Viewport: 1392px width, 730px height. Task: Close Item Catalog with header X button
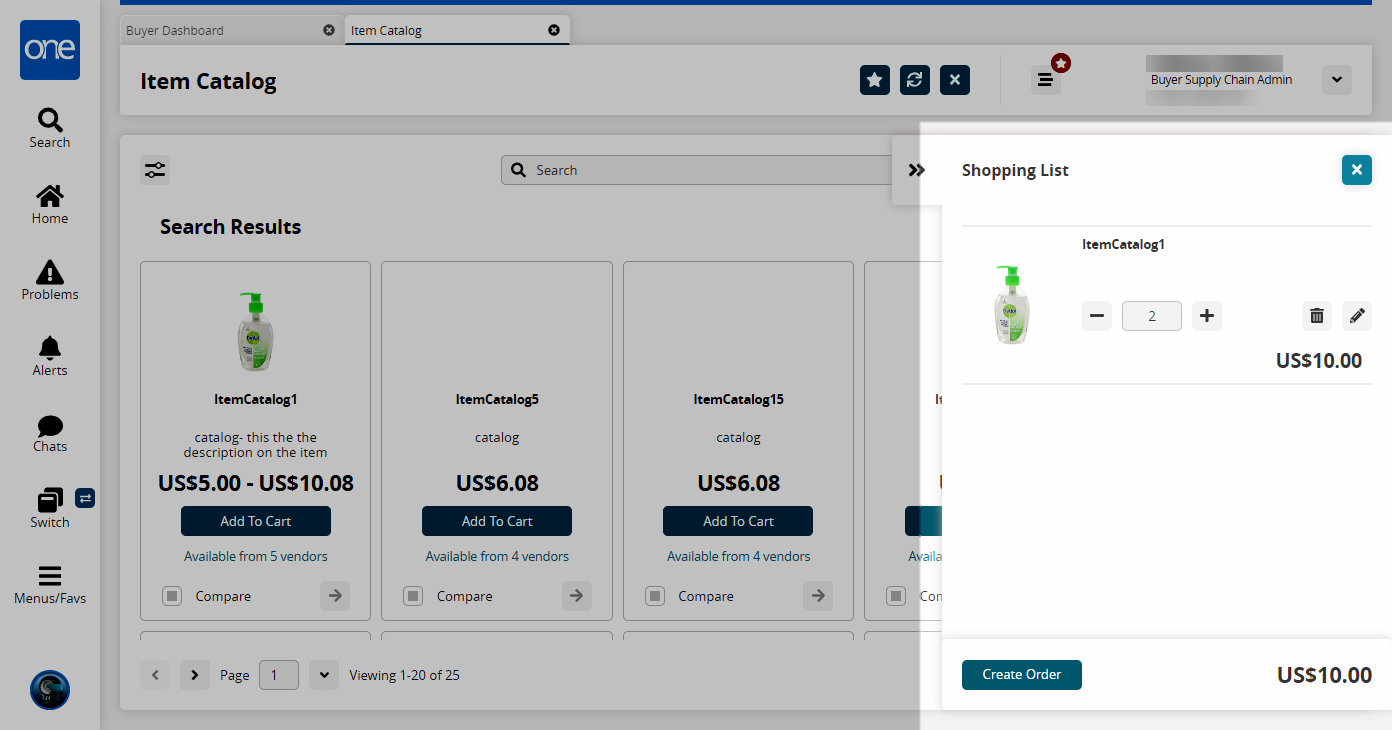tap(955, 80)
